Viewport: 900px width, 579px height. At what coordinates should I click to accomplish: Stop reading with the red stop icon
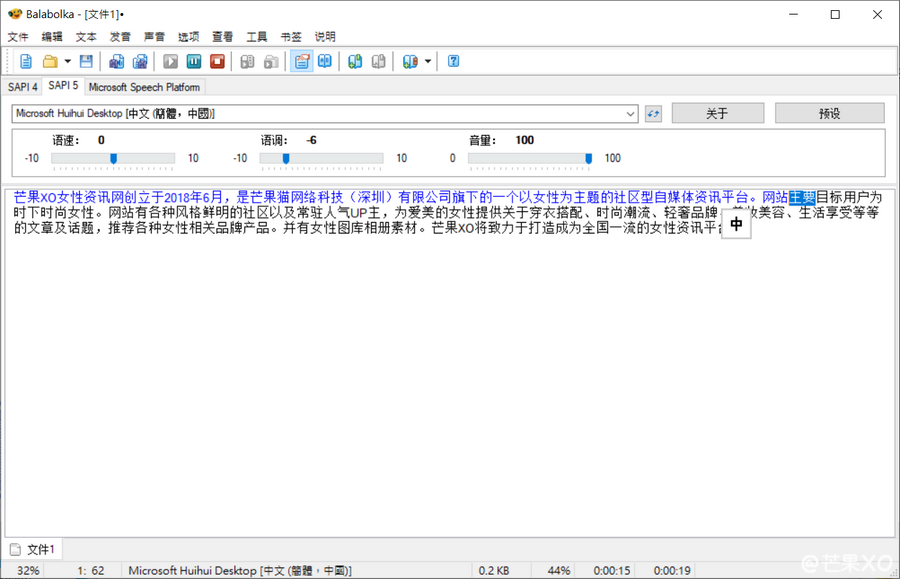(218, 61)
